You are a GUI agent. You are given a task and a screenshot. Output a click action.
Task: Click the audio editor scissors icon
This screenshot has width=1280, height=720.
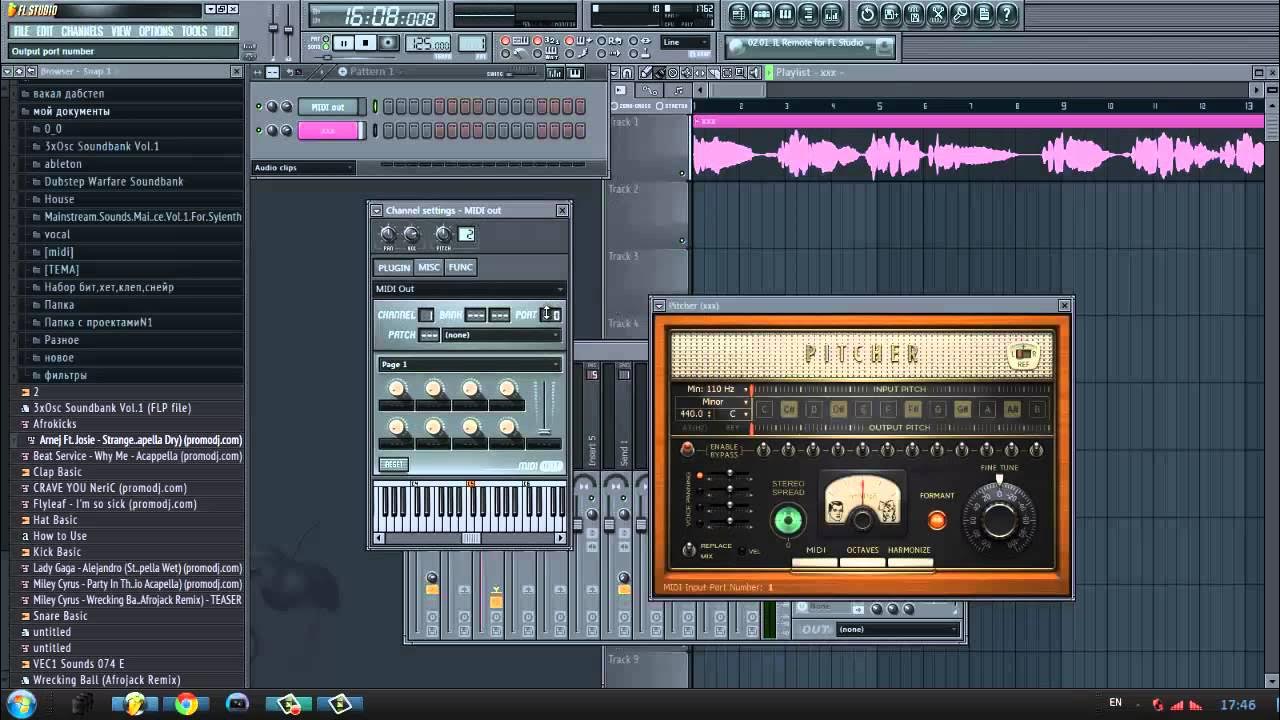pyautogui.click(x=938, y=14)
